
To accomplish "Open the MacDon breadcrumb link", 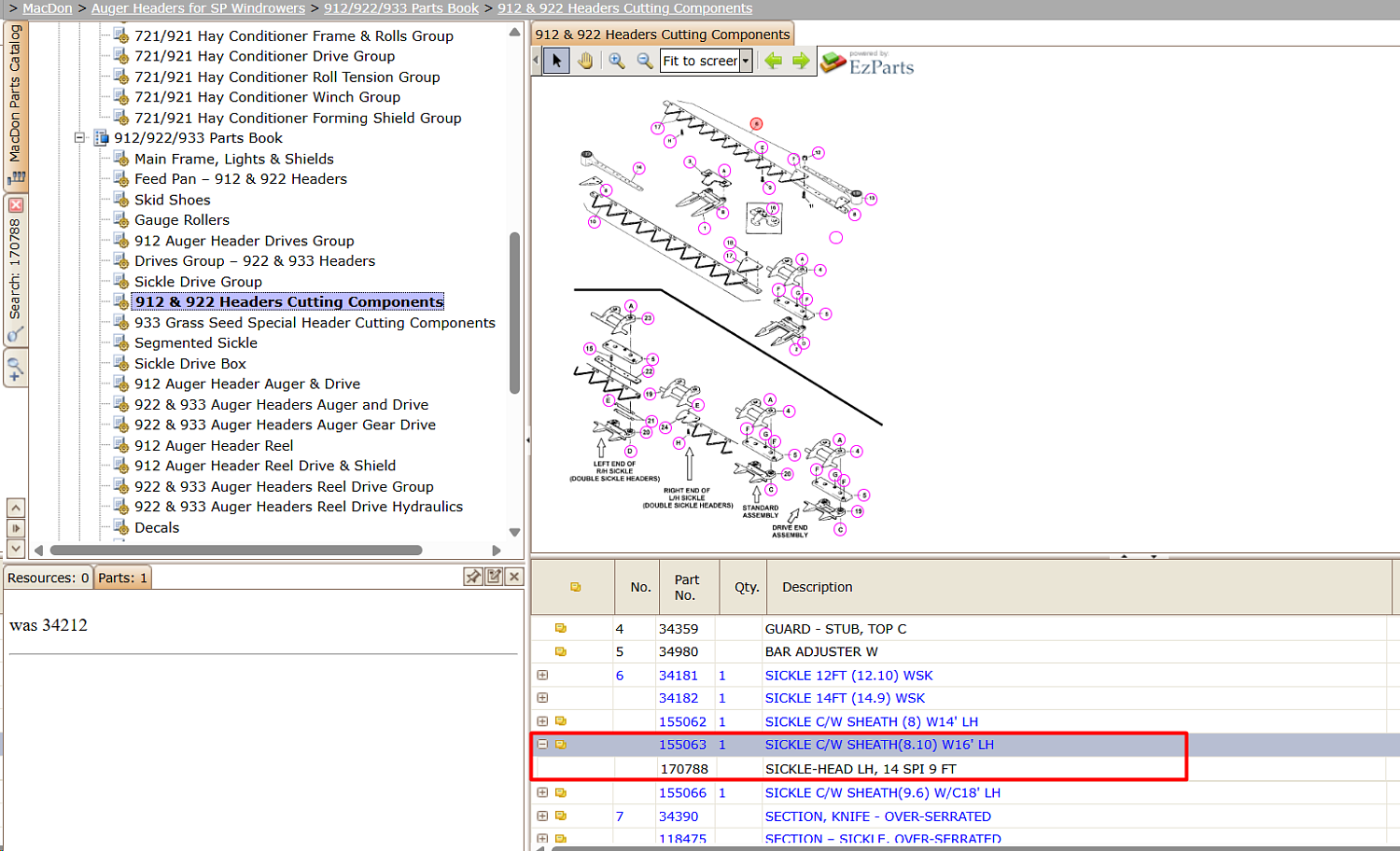I will (x=48, y=8).
